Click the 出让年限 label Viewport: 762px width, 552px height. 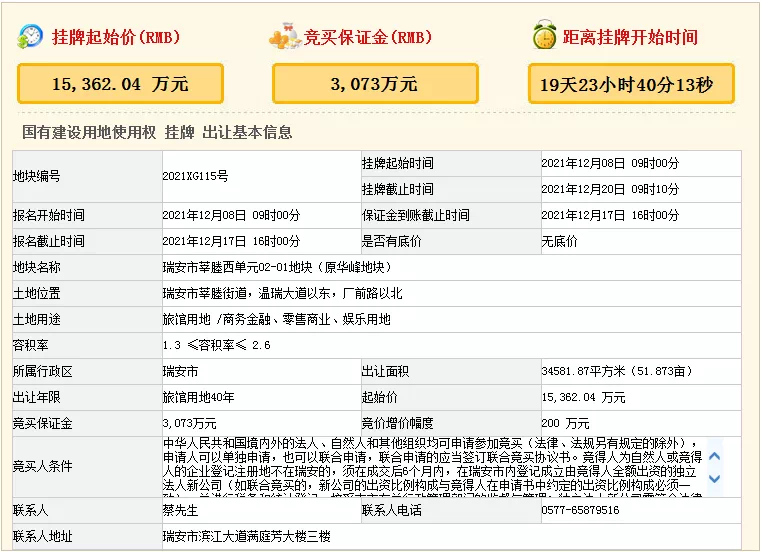36,397
